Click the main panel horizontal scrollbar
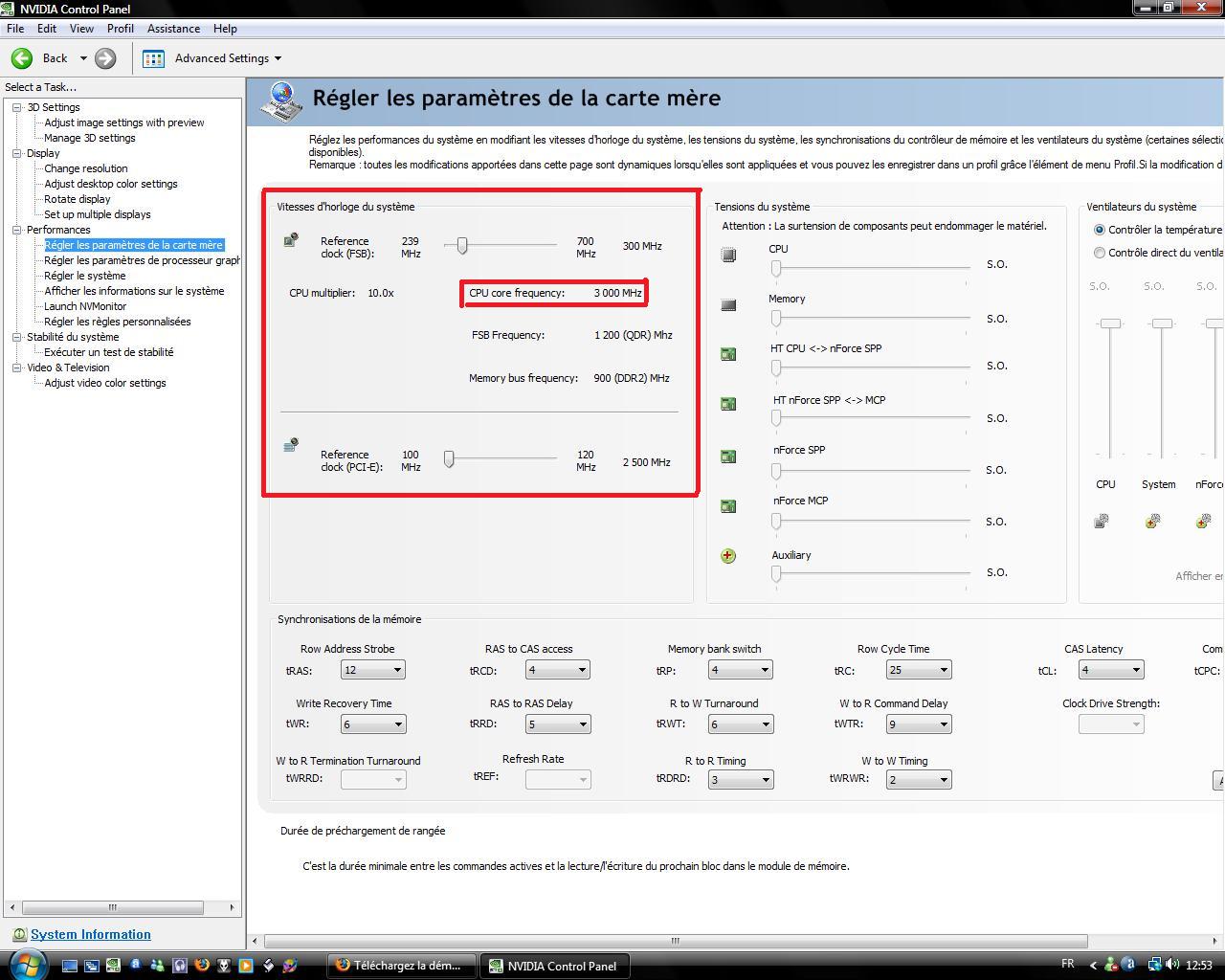Screen dimensions: 1225x980 tap(676, 941)
